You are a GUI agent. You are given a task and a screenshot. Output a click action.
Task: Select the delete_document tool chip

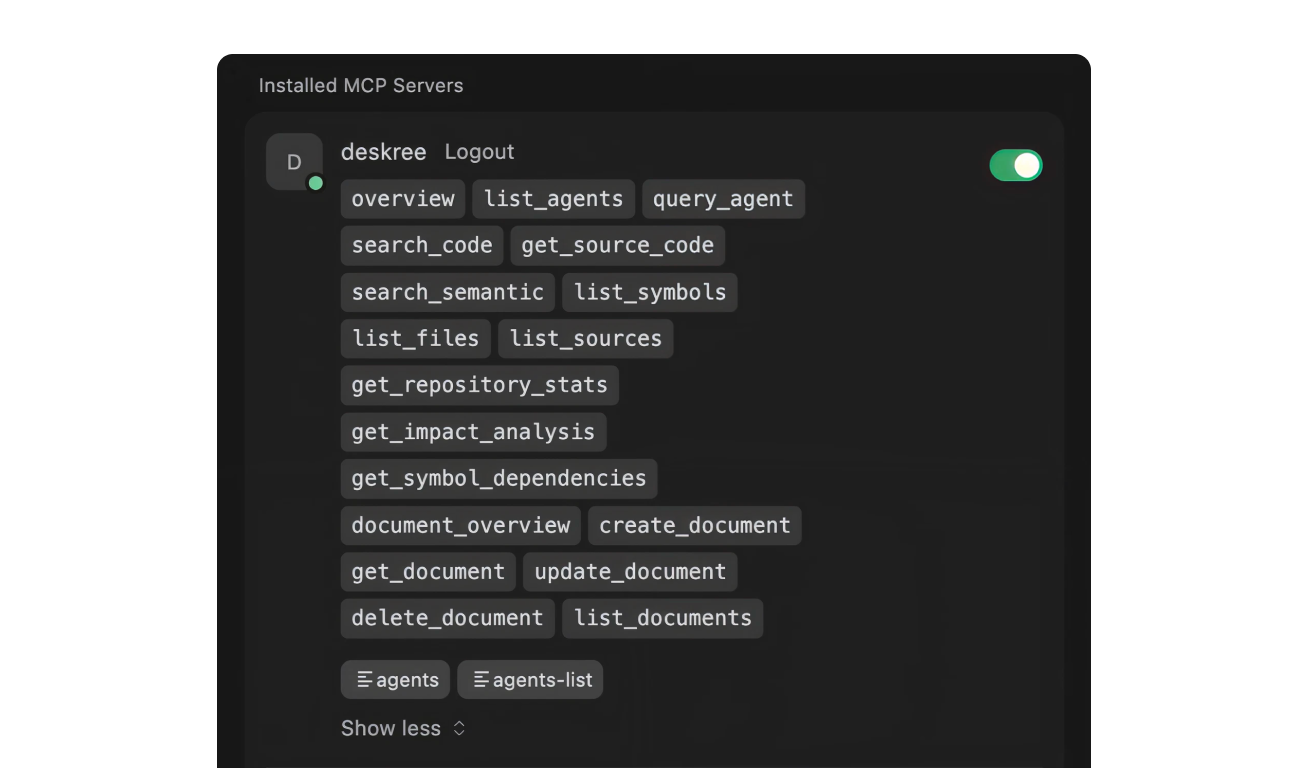click(447, 618)
